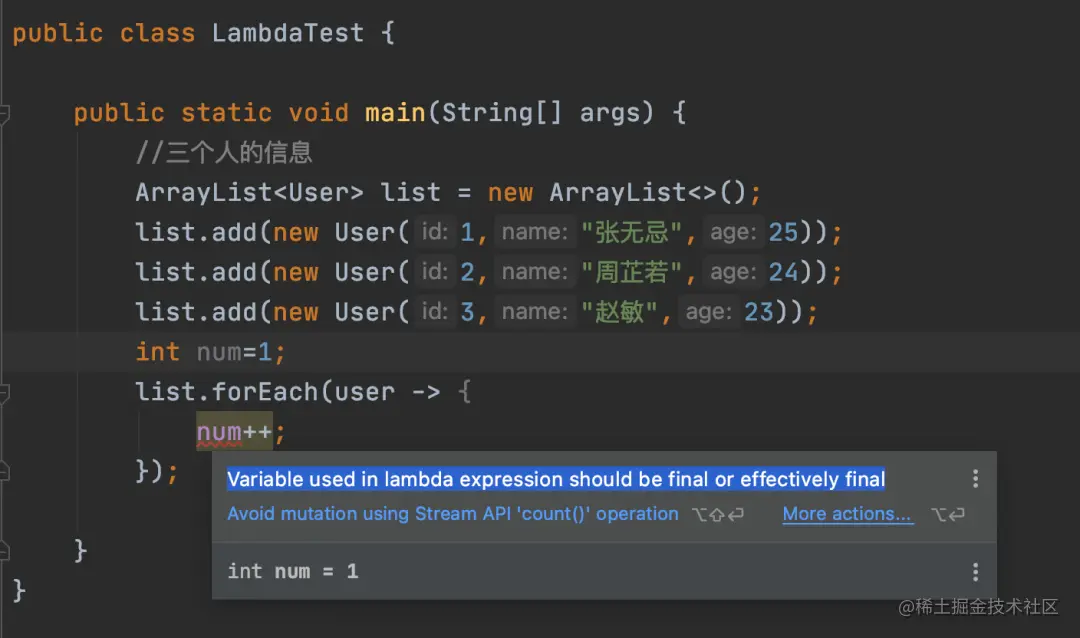Collapse the list.forEach lambda block fold marker
This screenshot has width=1080, height=638.
point(5,391)
